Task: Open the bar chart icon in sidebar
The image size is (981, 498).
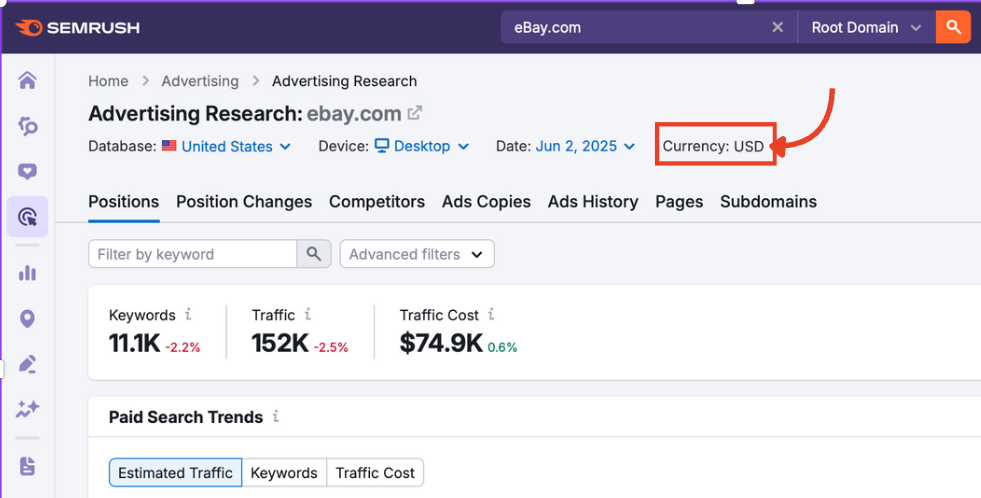Action: click(x=27, y=273)
